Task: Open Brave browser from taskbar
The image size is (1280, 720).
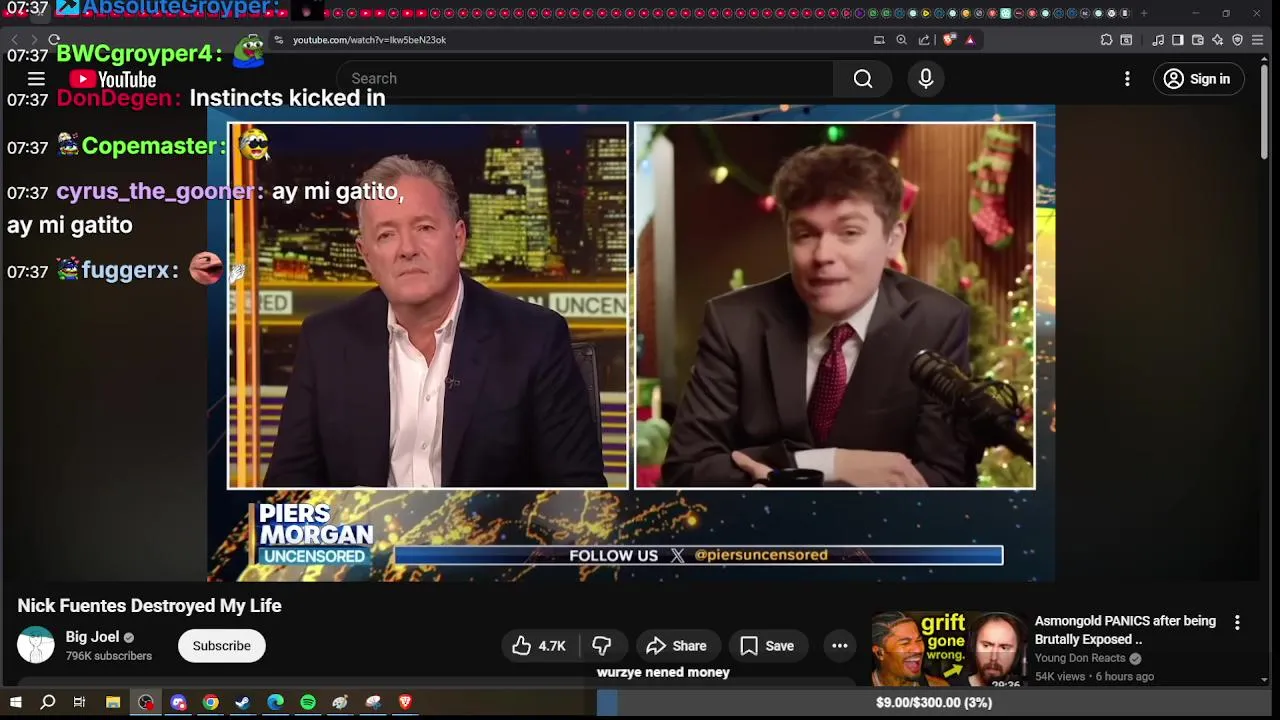Action: pos(405,703)
